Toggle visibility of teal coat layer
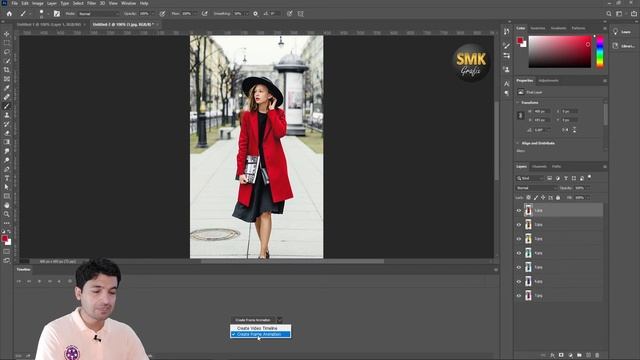The image size is (640, 360). click(x=519, y=253)
